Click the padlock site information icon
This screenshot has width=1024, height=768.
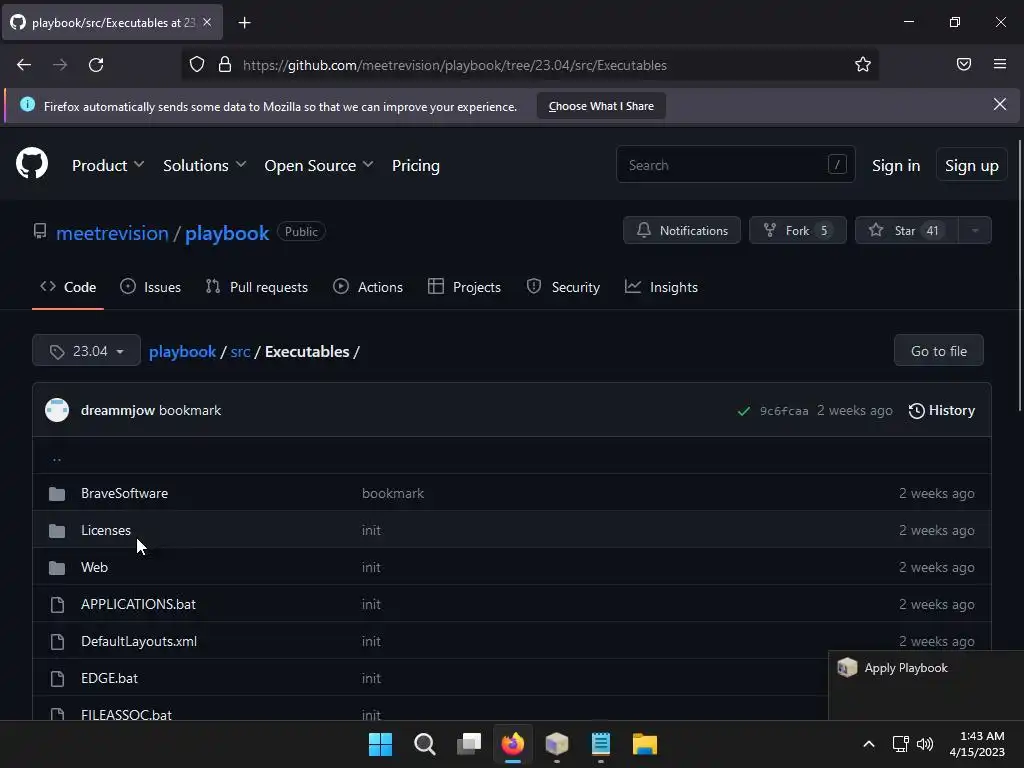point(225,65)
